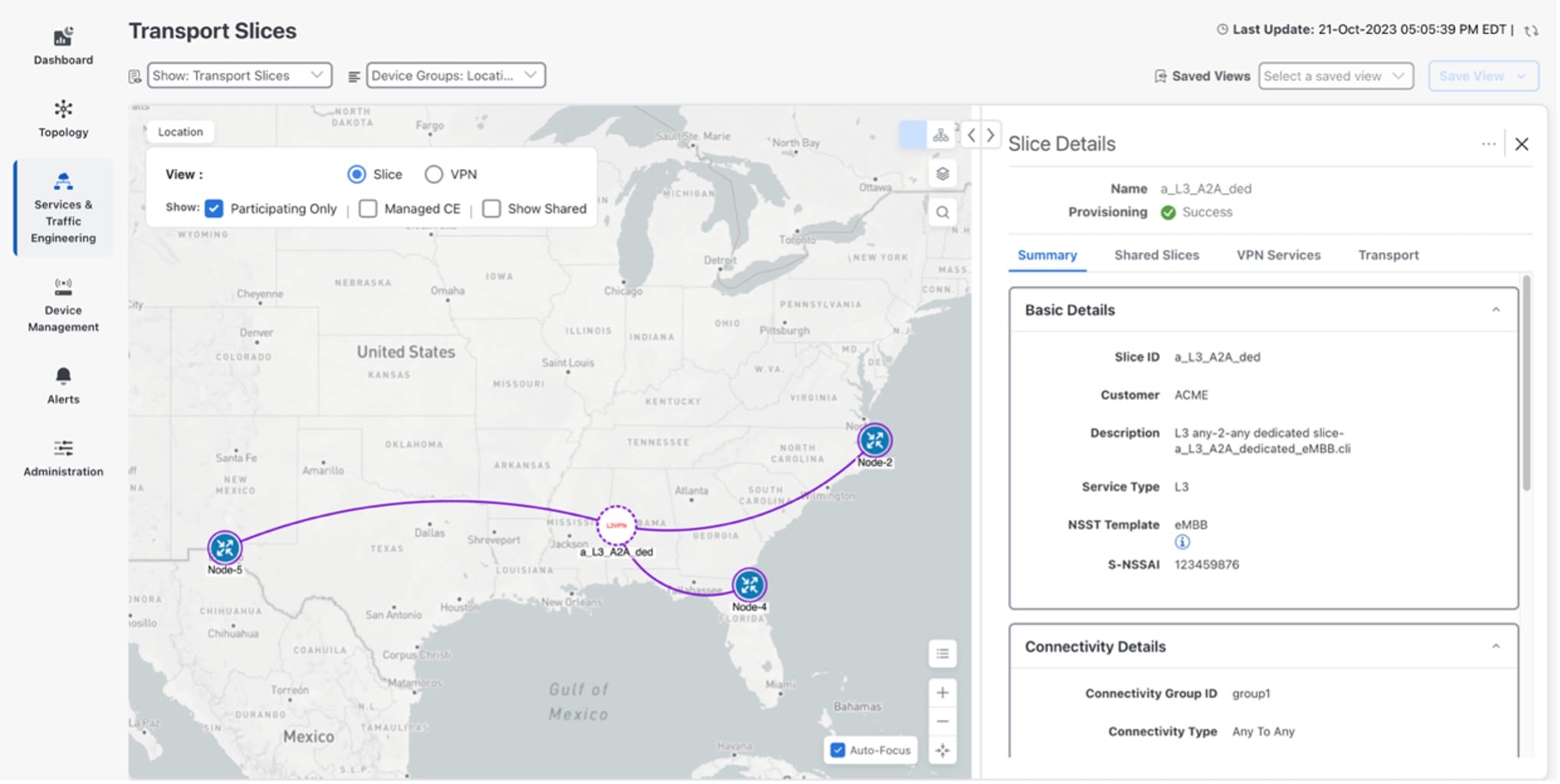This screenshot has width=1560, height=784.
Task: Uncheck the Participating Only checkbox
Action: click(x=214, y=208)
